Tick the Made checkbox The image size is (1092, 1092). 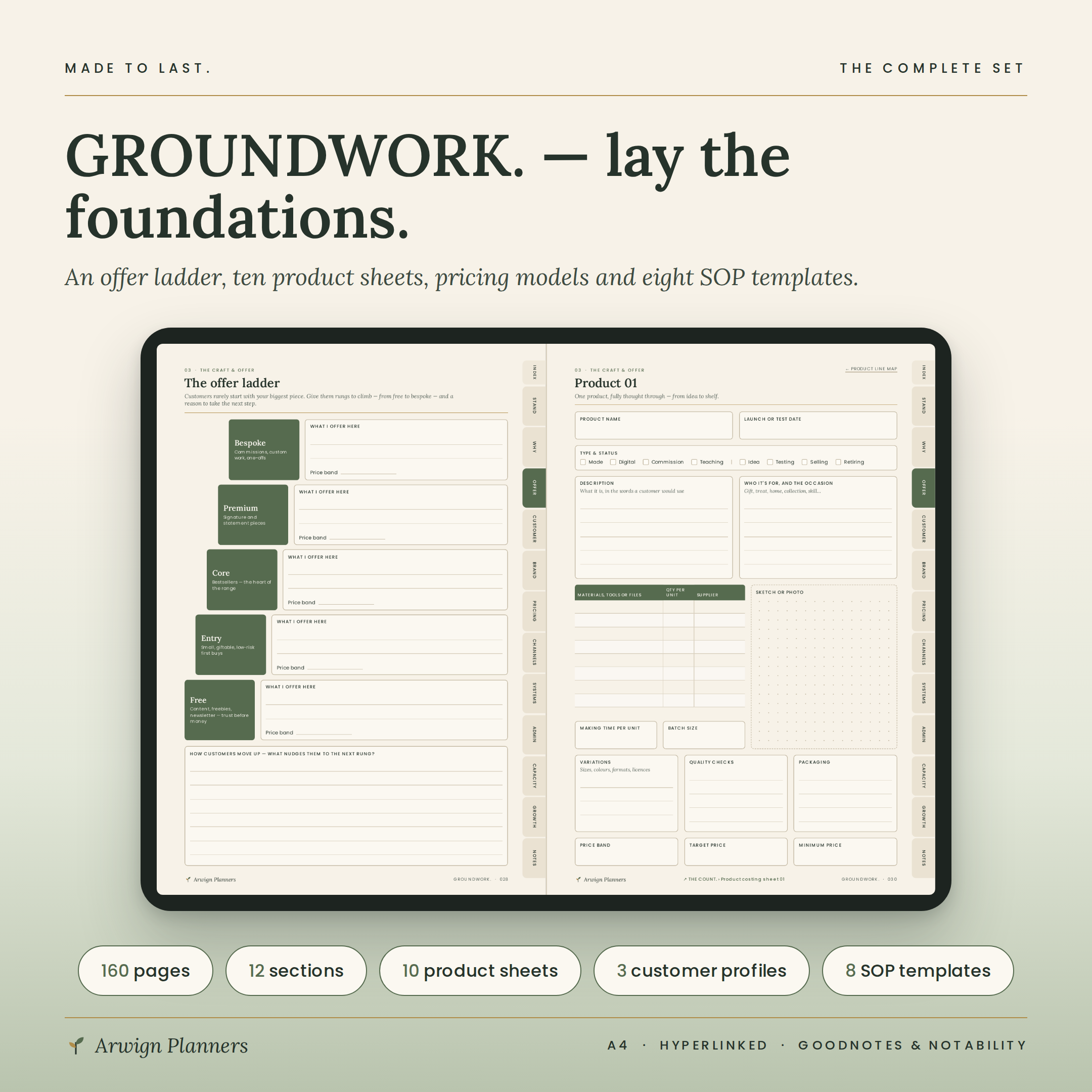[x=583, y=463]
